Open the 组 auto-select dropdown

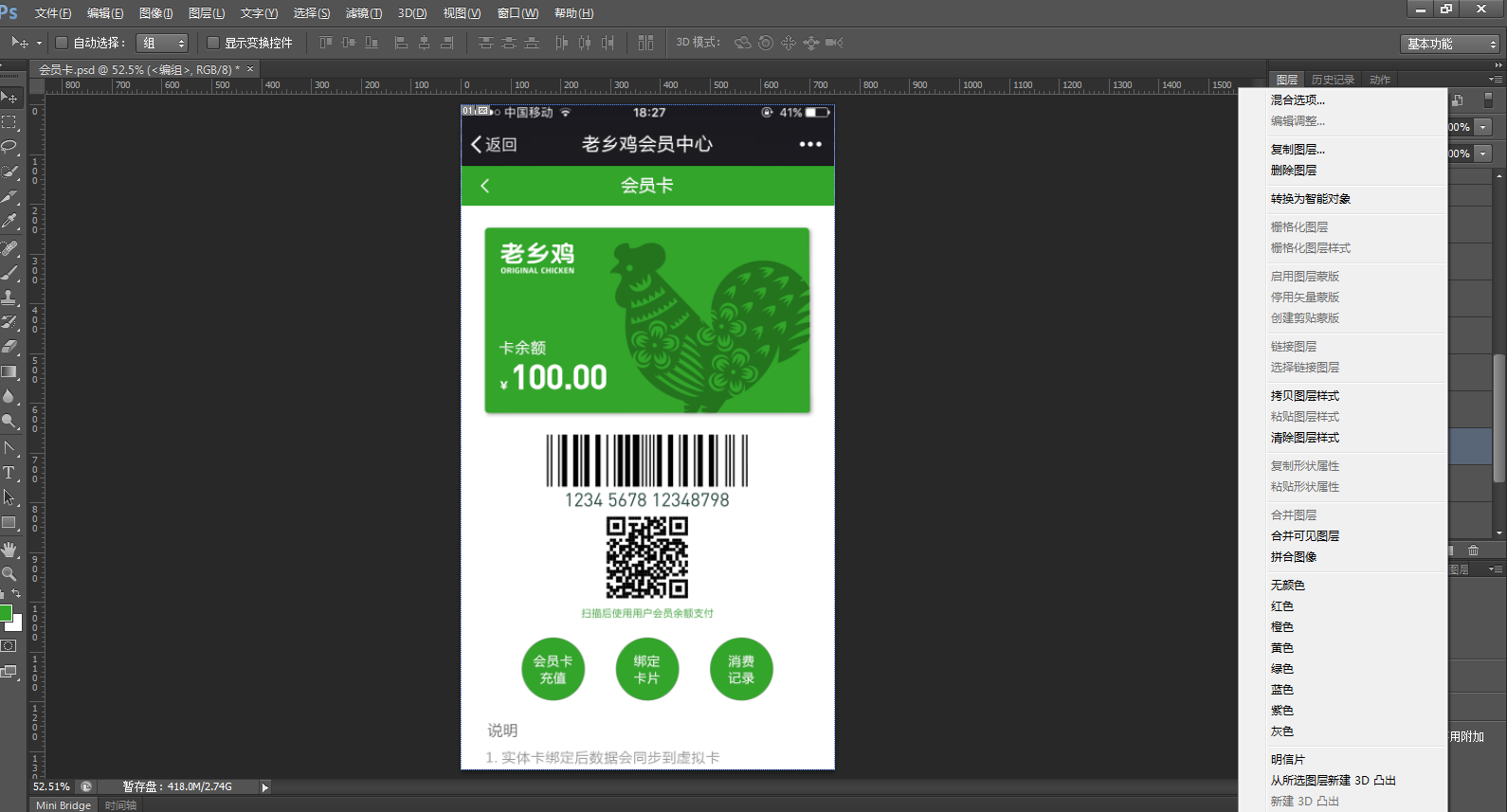[162, 43]
